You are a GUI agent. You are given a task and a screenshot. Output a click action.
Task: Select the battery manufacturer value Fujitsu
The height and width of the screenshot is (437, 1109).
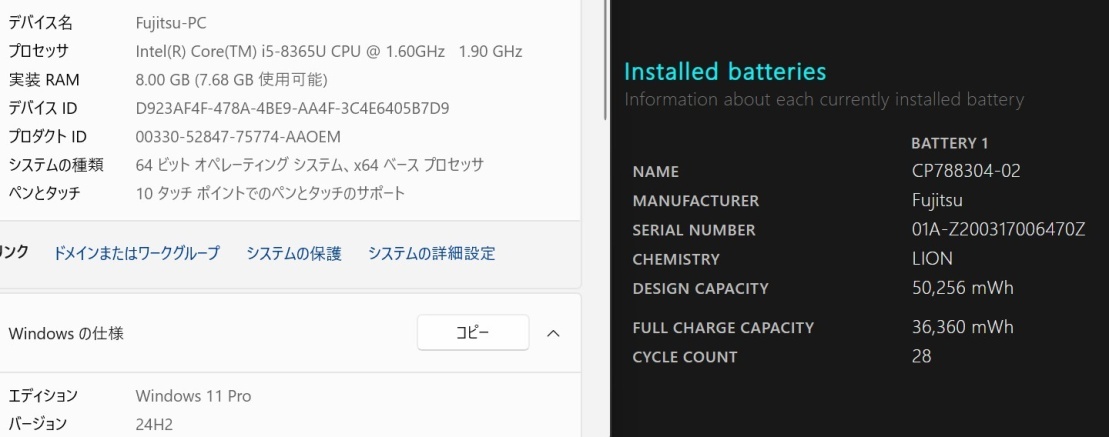937,201
